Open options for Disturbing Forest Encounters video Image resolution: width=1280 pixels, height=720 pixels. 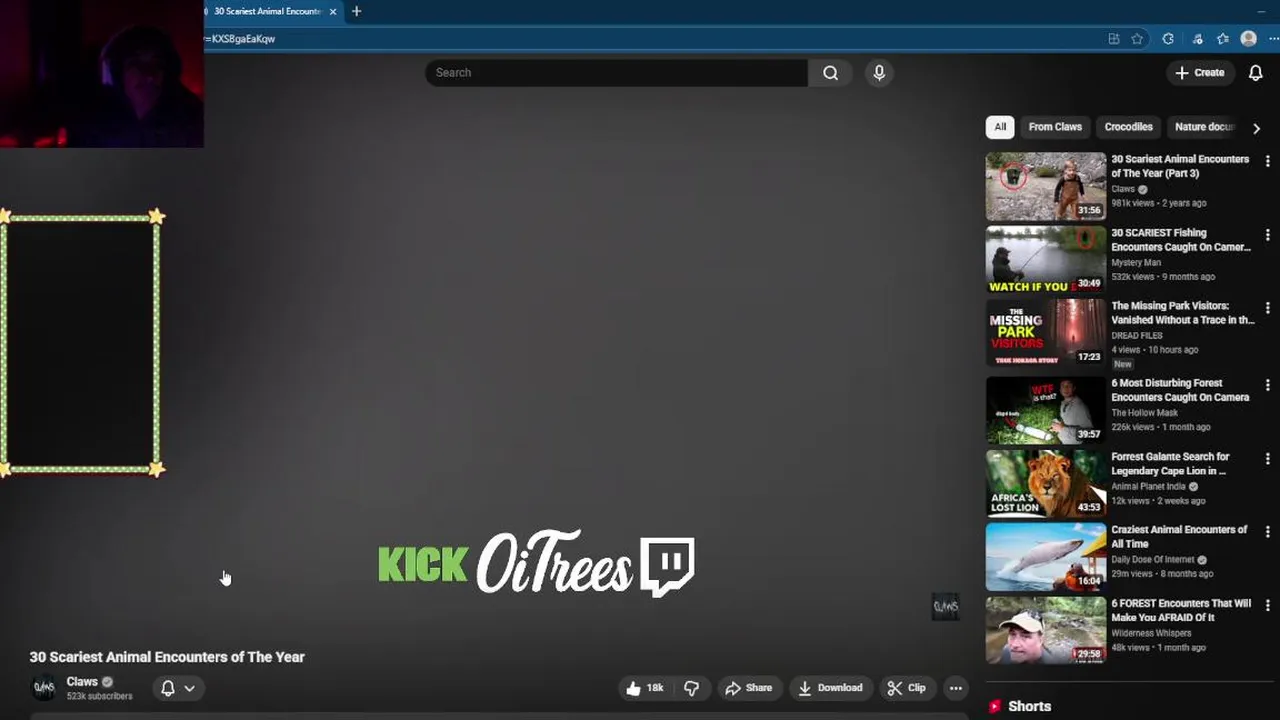point(1267,385)
